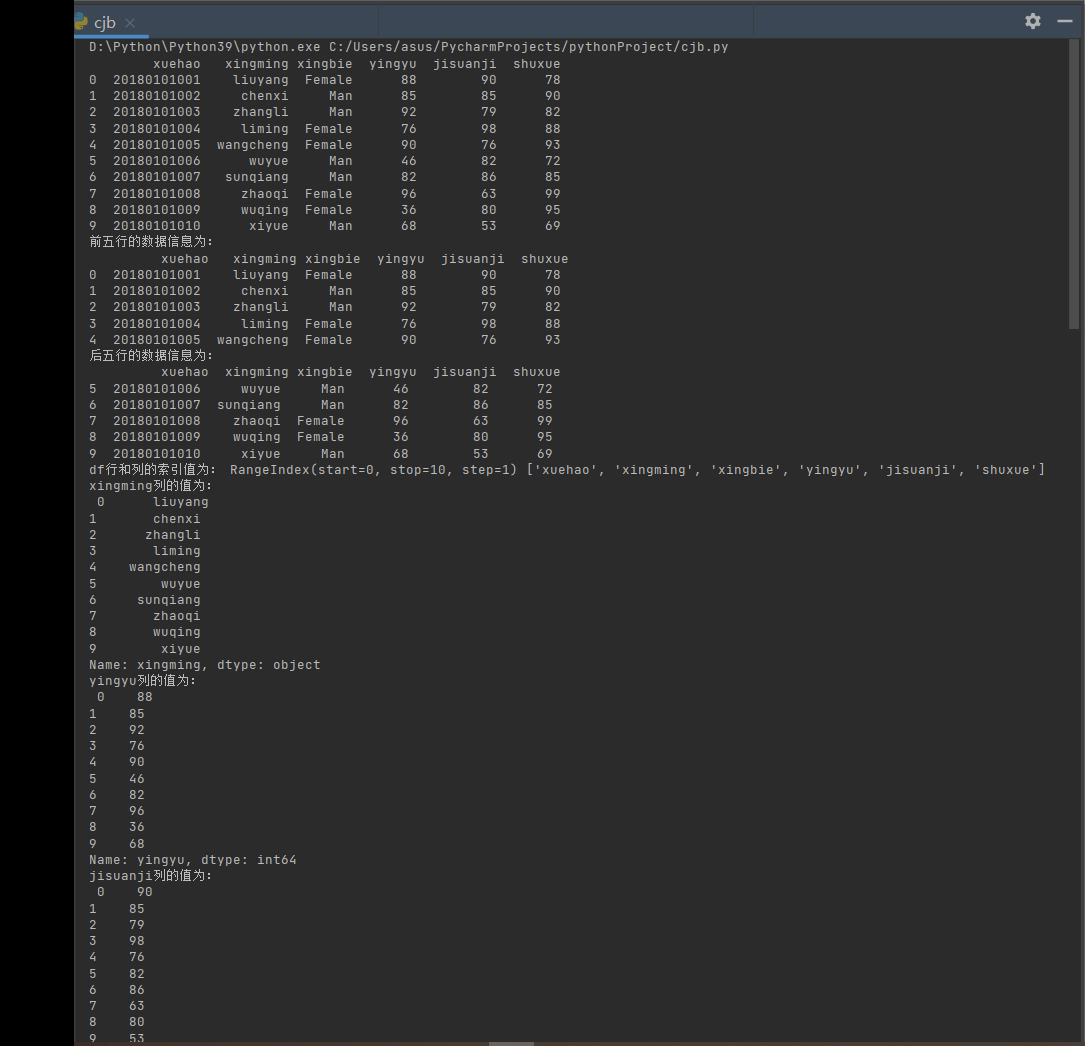Click 'Name: xingming, dtype: object' line

[x=204, y=665]
